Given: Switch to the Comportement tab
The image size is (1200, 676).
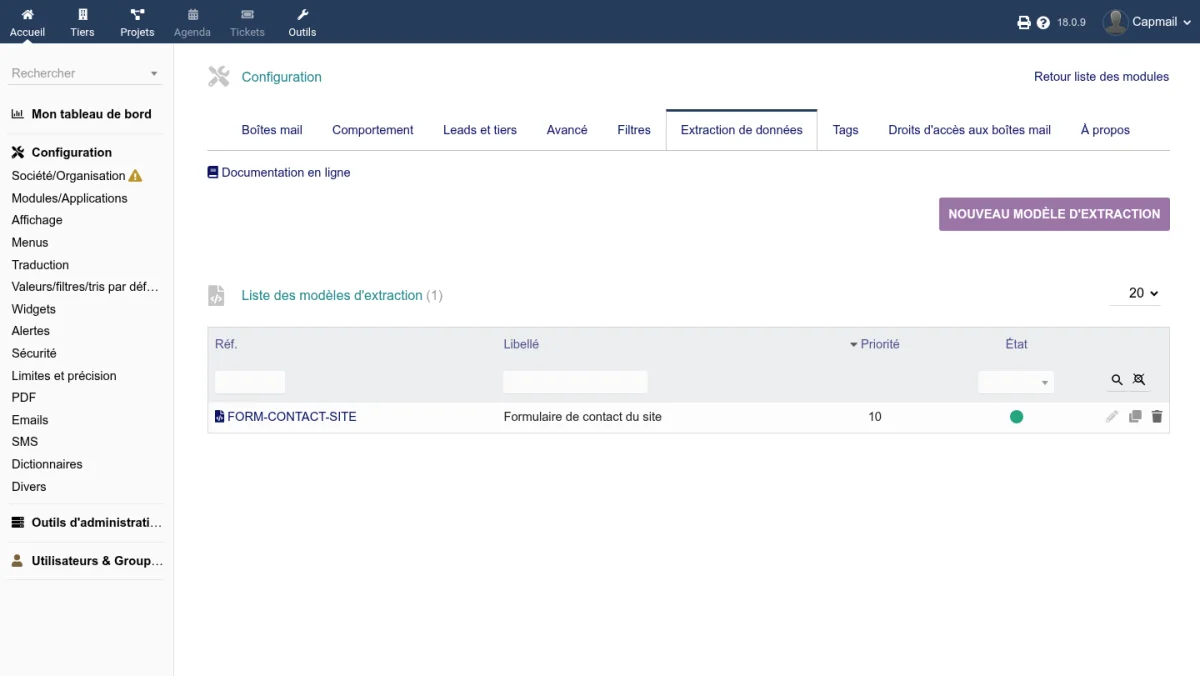Looking at the screenshot, I should [373, 130].
